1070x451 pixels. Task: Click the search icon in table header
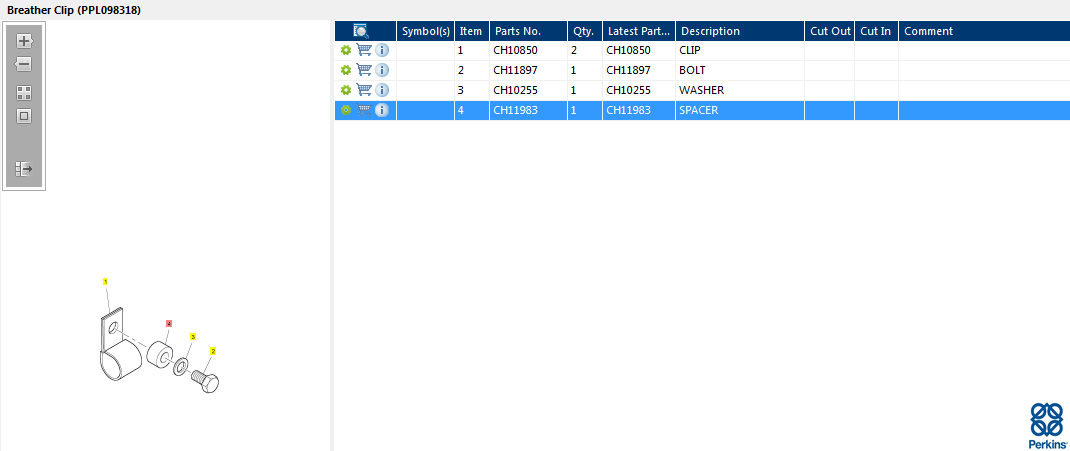(x=361, y=31)
